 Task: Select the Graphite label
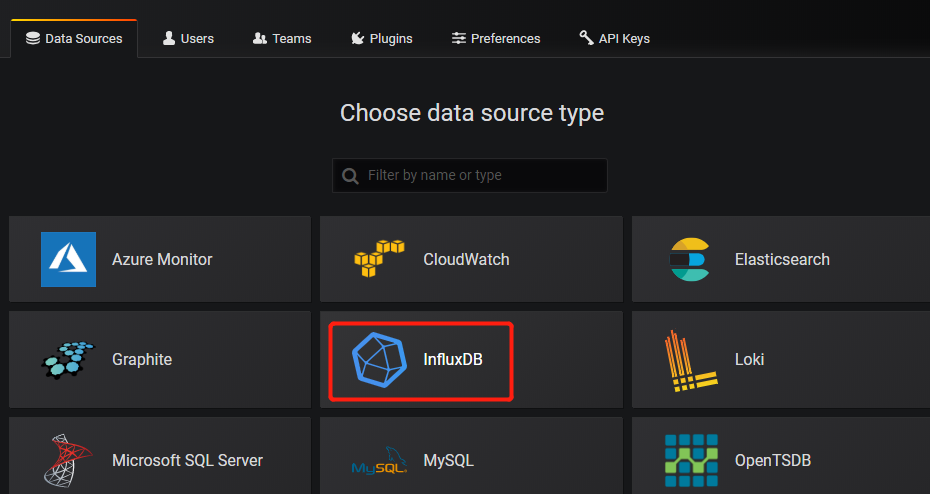tap(142, 359)
